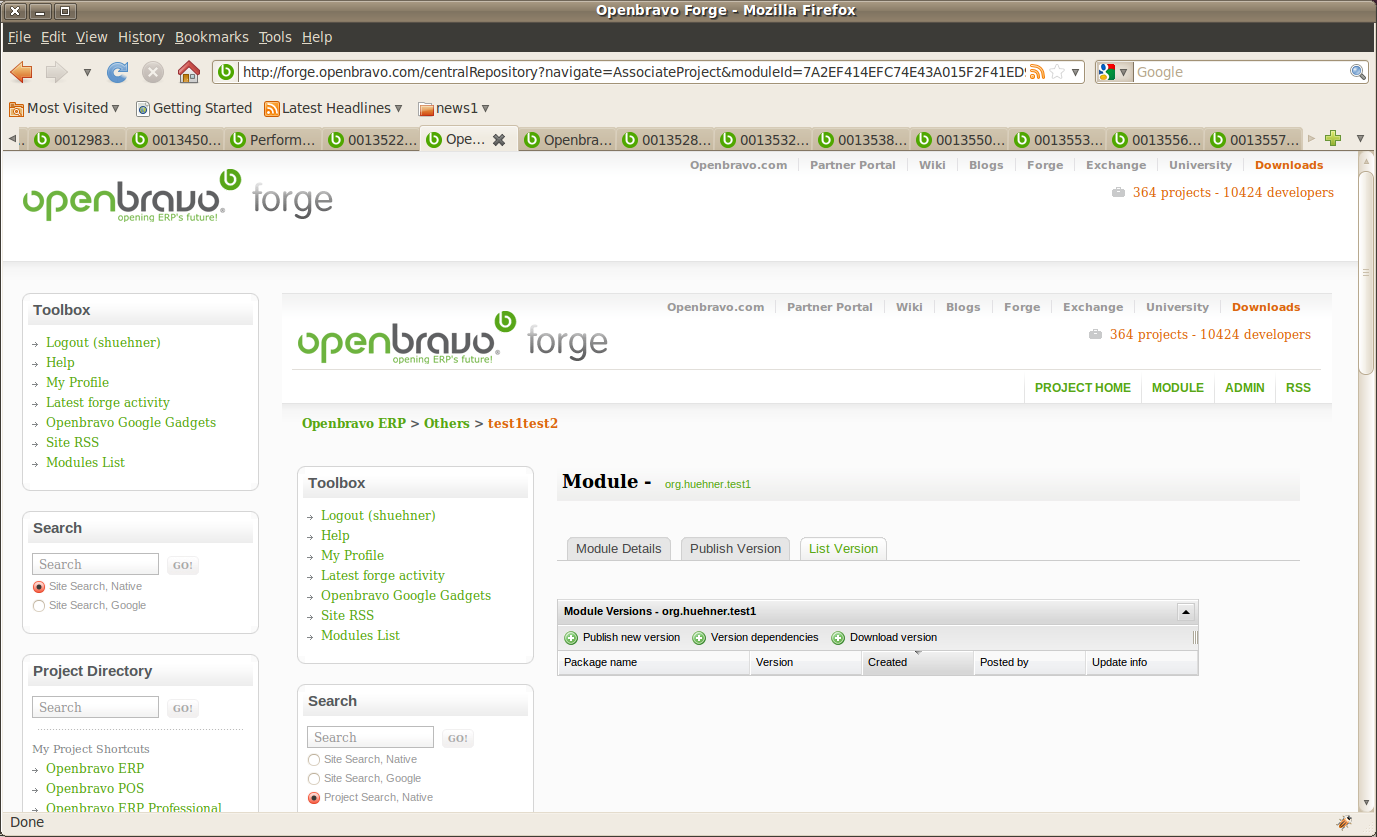Bookmark the page with the star icon
The height and width of the screenshot is (837, 1377).
[1057, 72]
